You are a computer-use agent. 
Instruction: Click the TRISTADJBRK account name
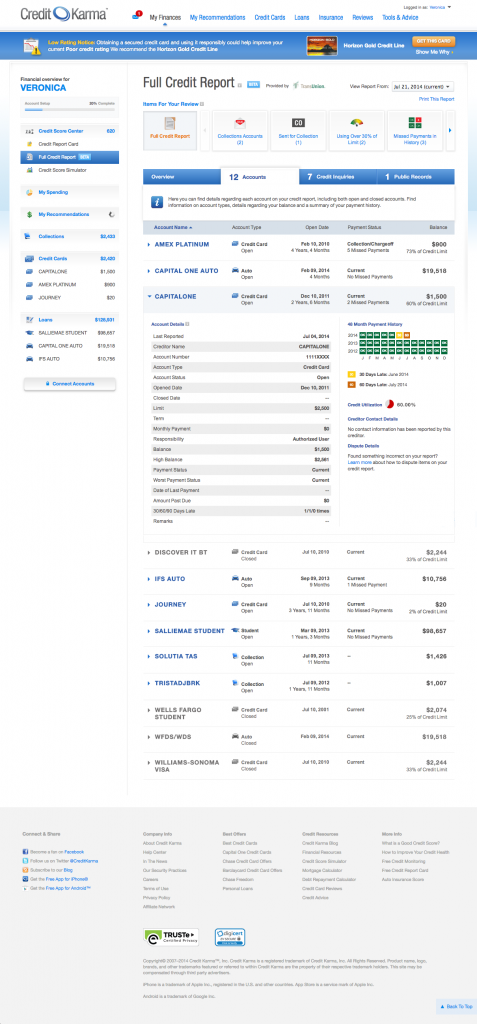tap(177, 683)
